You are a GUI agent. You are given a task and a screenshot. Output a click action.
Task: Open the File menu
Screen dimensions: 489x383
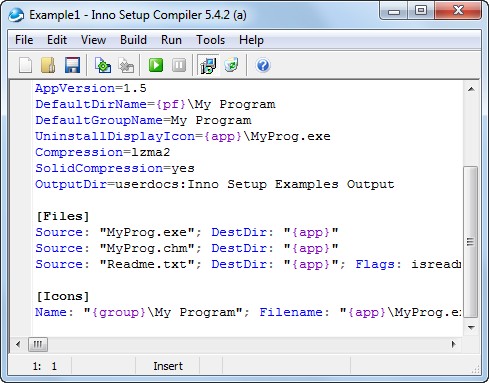[24, 40]
